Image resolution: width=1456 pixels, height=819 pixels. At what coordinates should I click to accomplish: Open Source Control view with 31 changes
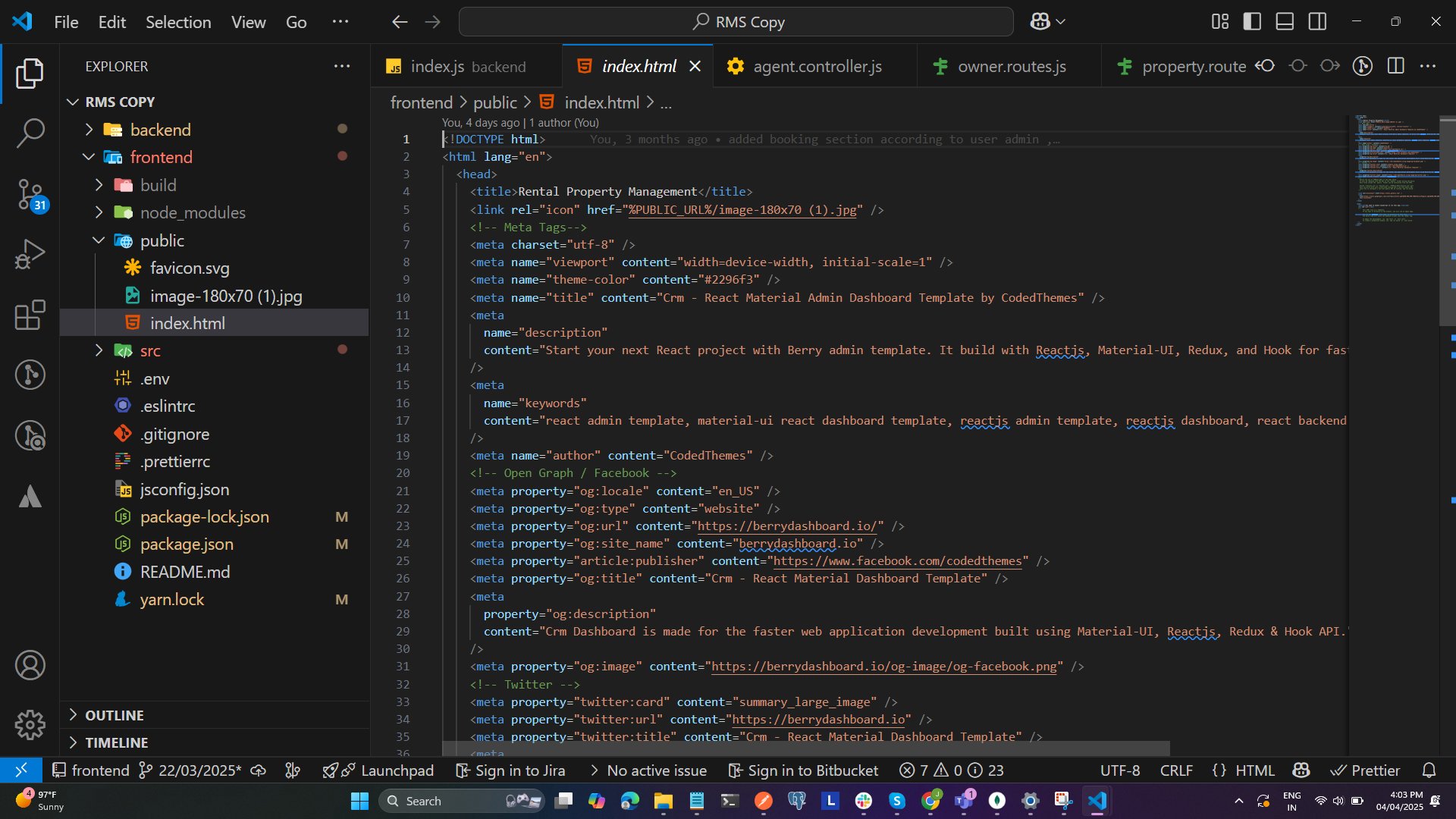click(x=30, y=194)
